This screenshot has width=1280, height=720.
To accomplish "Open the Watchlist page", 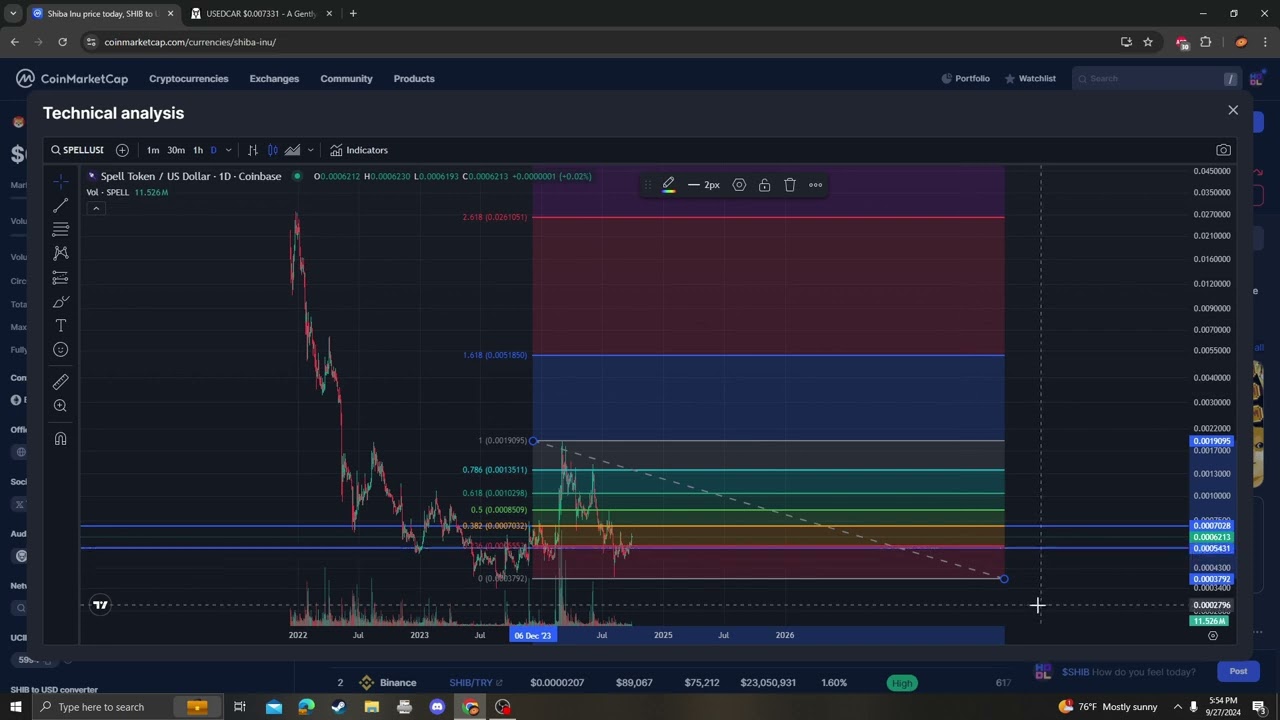I will click(x=1031, y=78).
